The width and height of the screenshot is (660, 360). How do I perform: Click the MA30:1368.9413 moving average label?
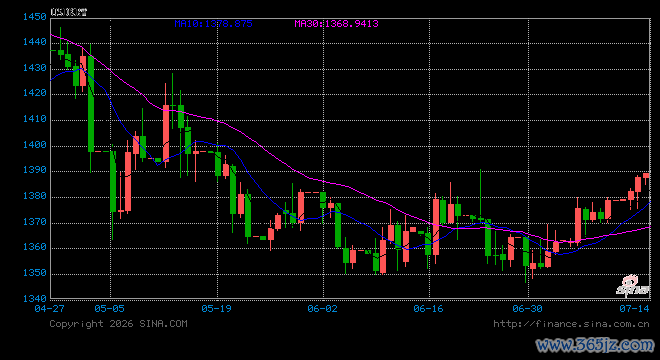[336, 24]
